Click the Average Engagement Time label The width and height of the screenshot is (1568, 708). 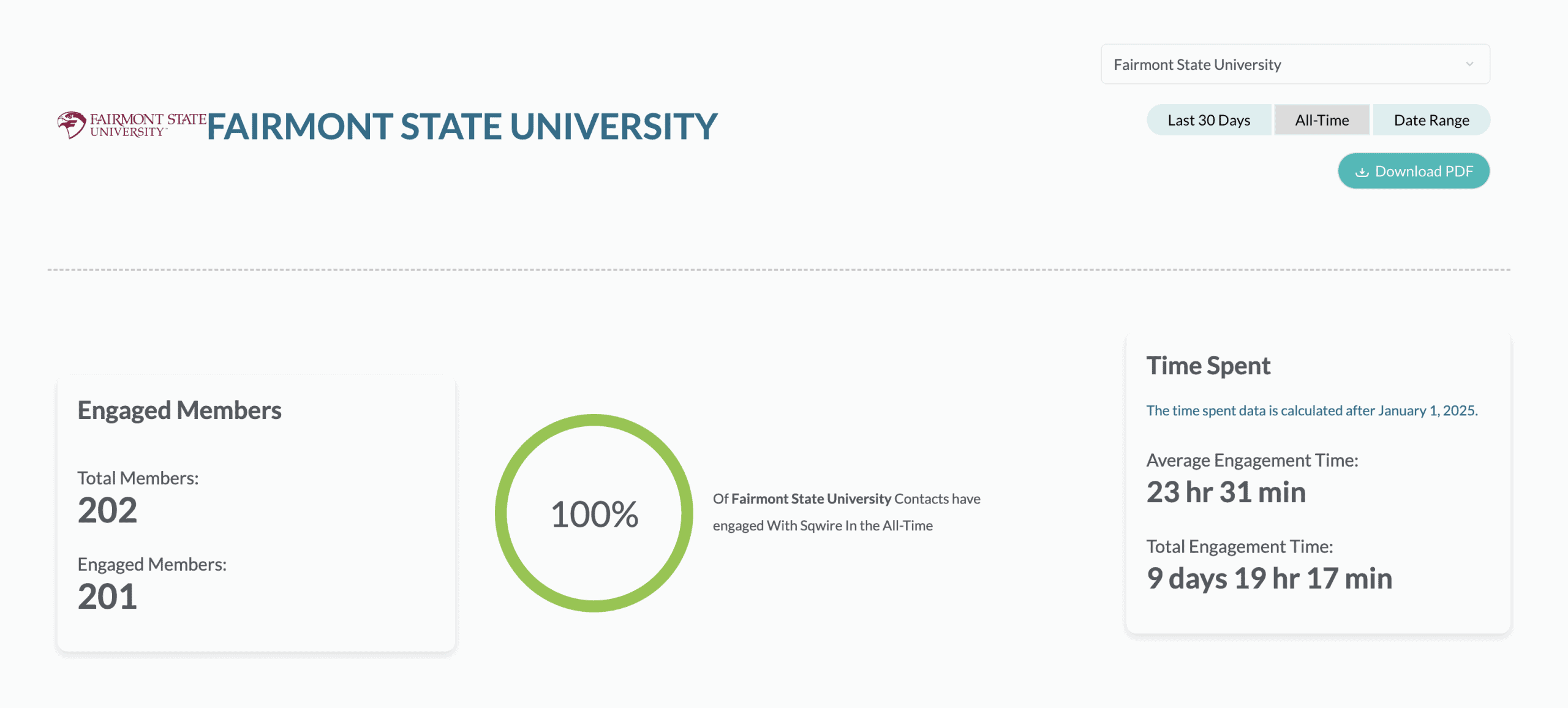coord(1252,460)
